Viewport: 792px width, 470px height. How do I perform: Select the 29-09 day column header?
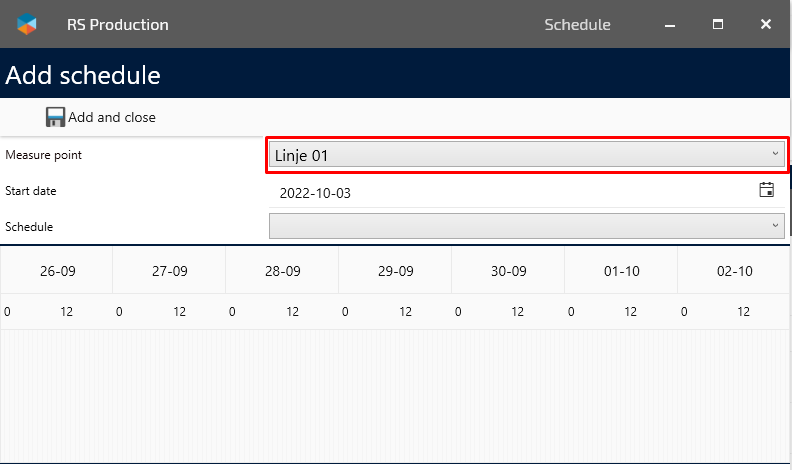(396, 271)
